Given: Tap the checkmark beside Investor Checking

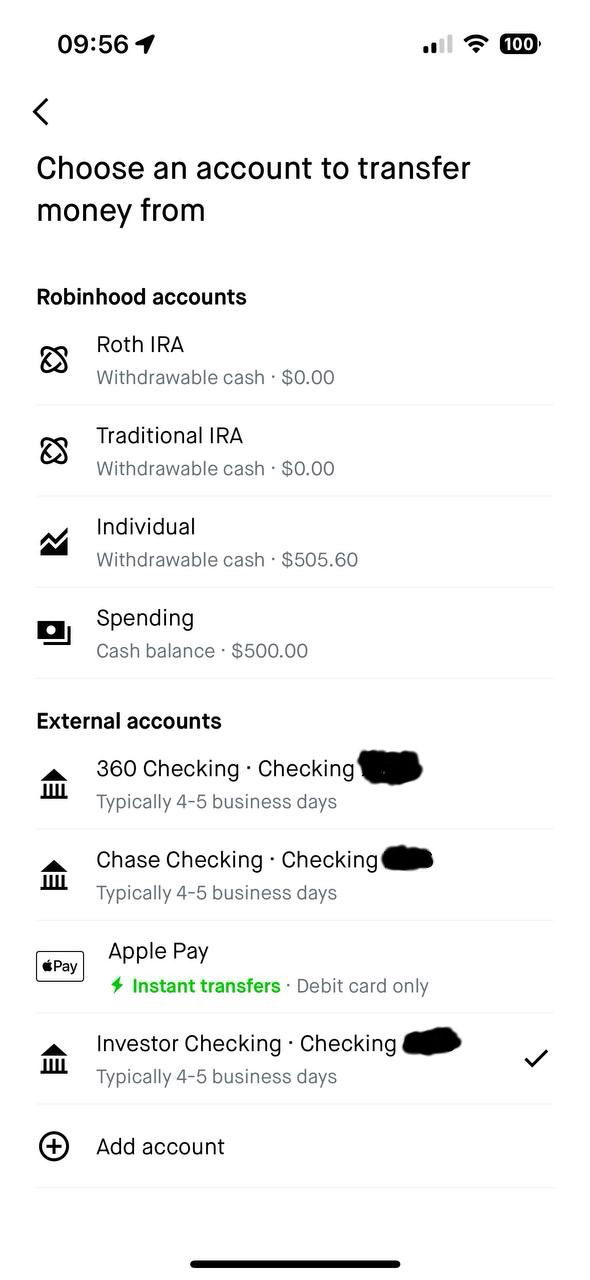Looking at the screenshot, I should [536, 1058].
